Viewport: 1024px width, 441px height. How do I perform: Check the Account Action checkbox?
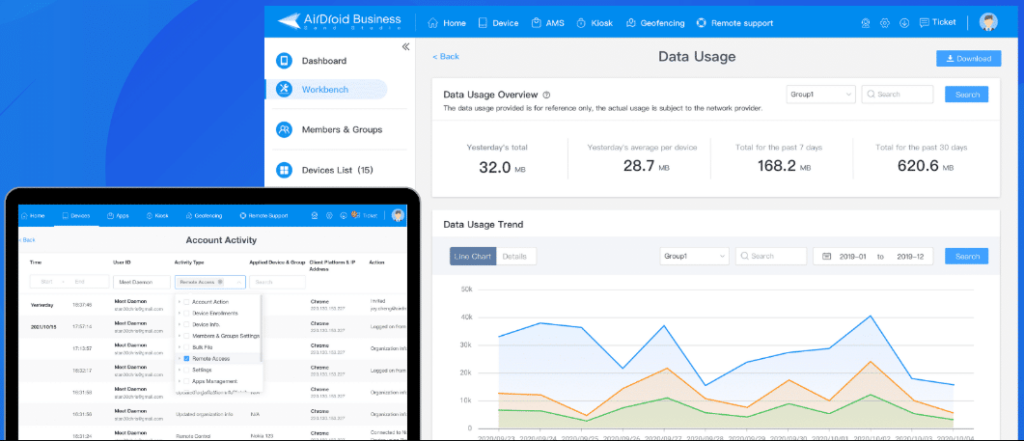click(187, 302)
